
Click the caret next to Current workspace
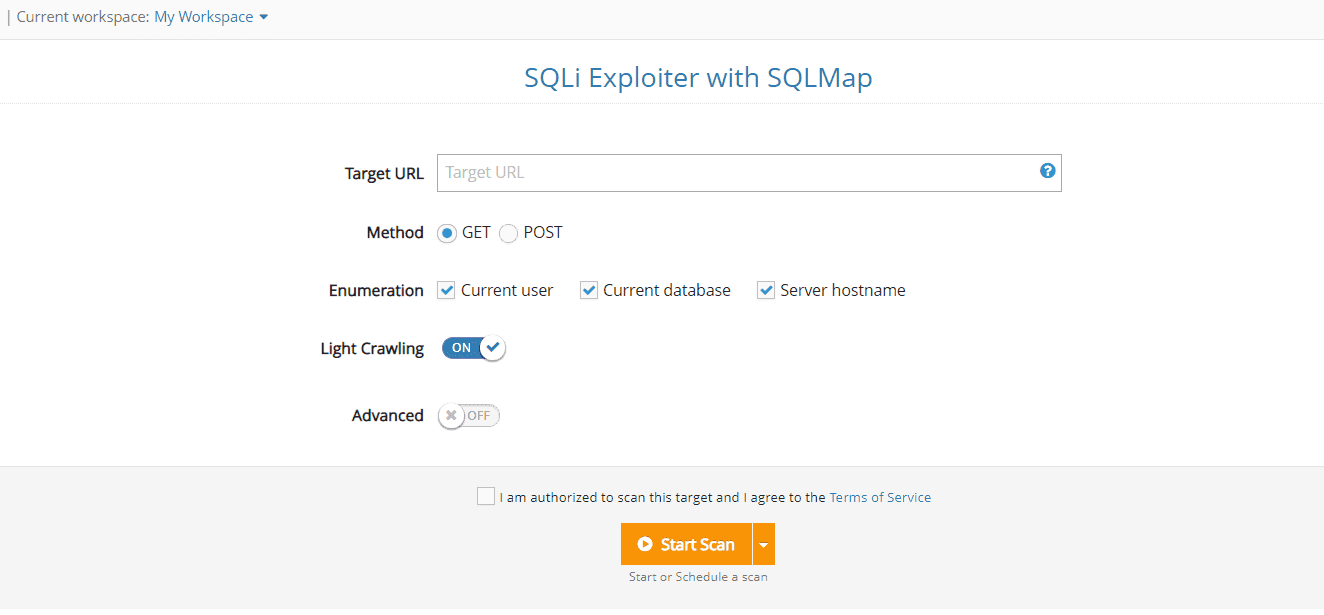tap(263, 17)
